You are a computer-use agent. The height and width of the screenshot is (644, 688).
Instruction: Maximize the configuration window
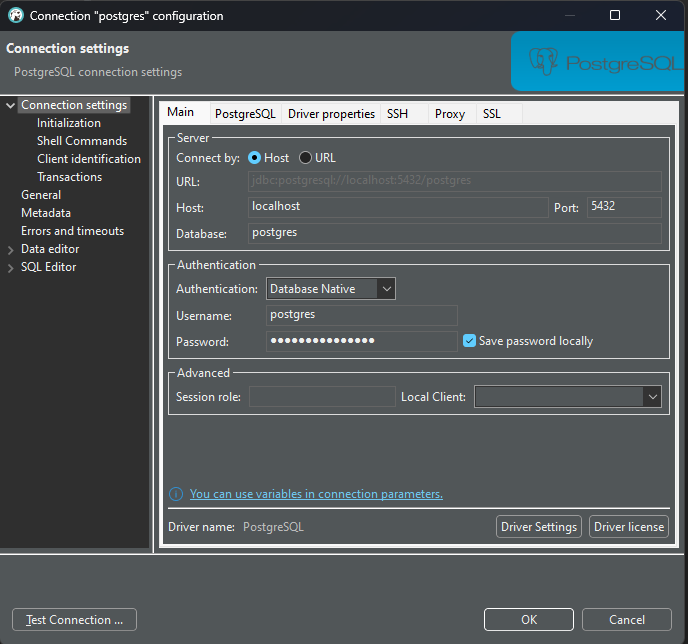point(615,15)
